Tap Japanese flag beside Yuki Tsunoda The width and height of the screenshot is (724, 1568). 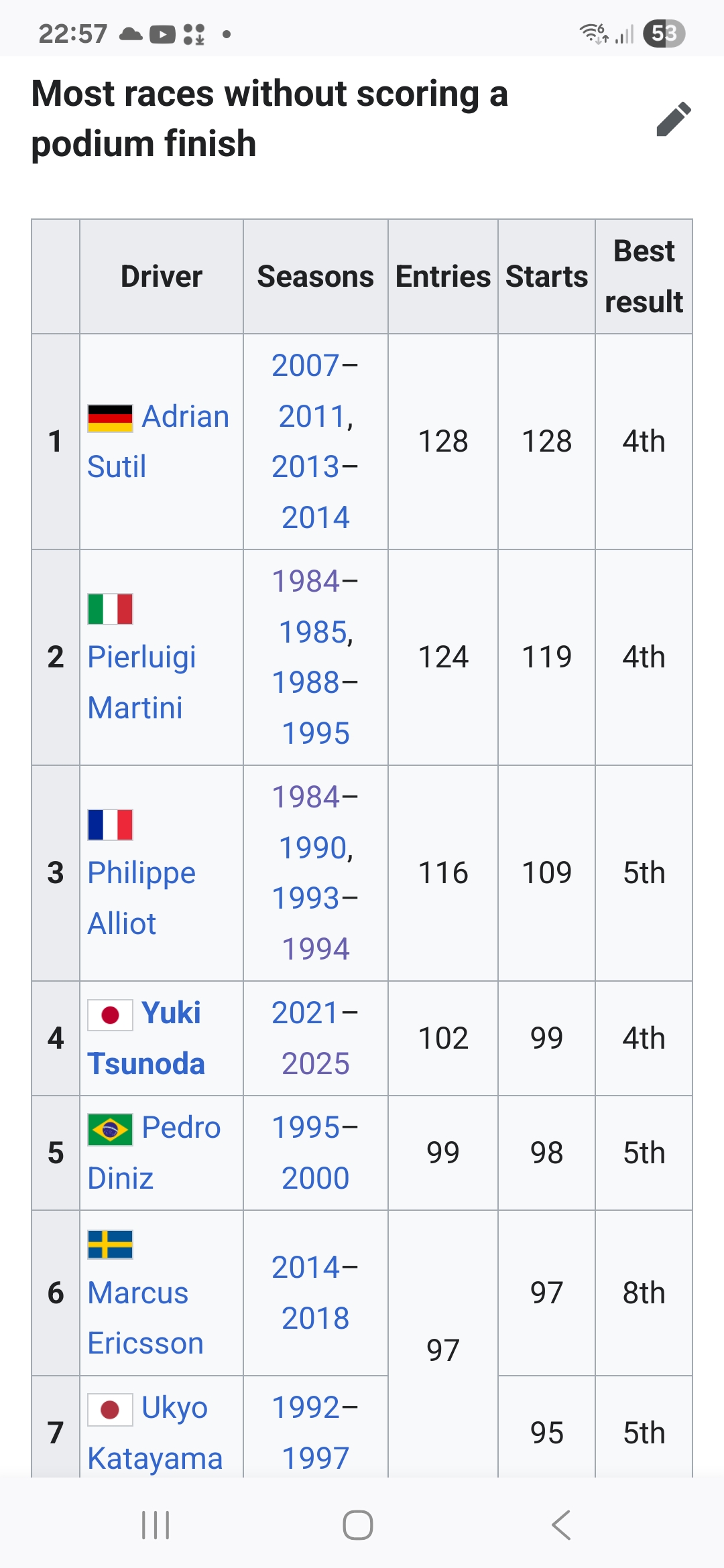click(x=111, y=1015)
